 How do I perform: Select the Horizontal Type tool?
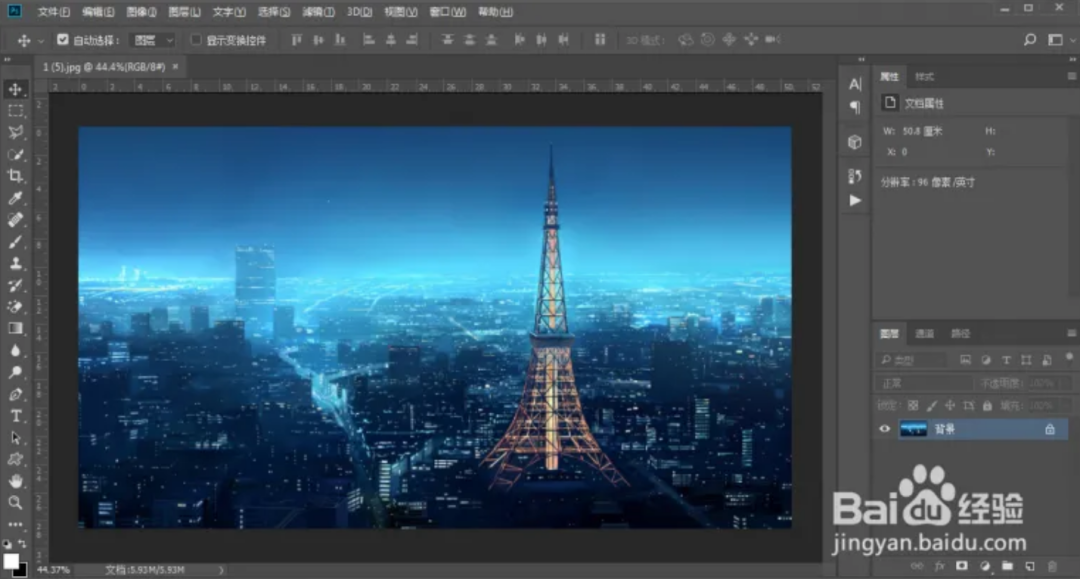tap(16, 415)
